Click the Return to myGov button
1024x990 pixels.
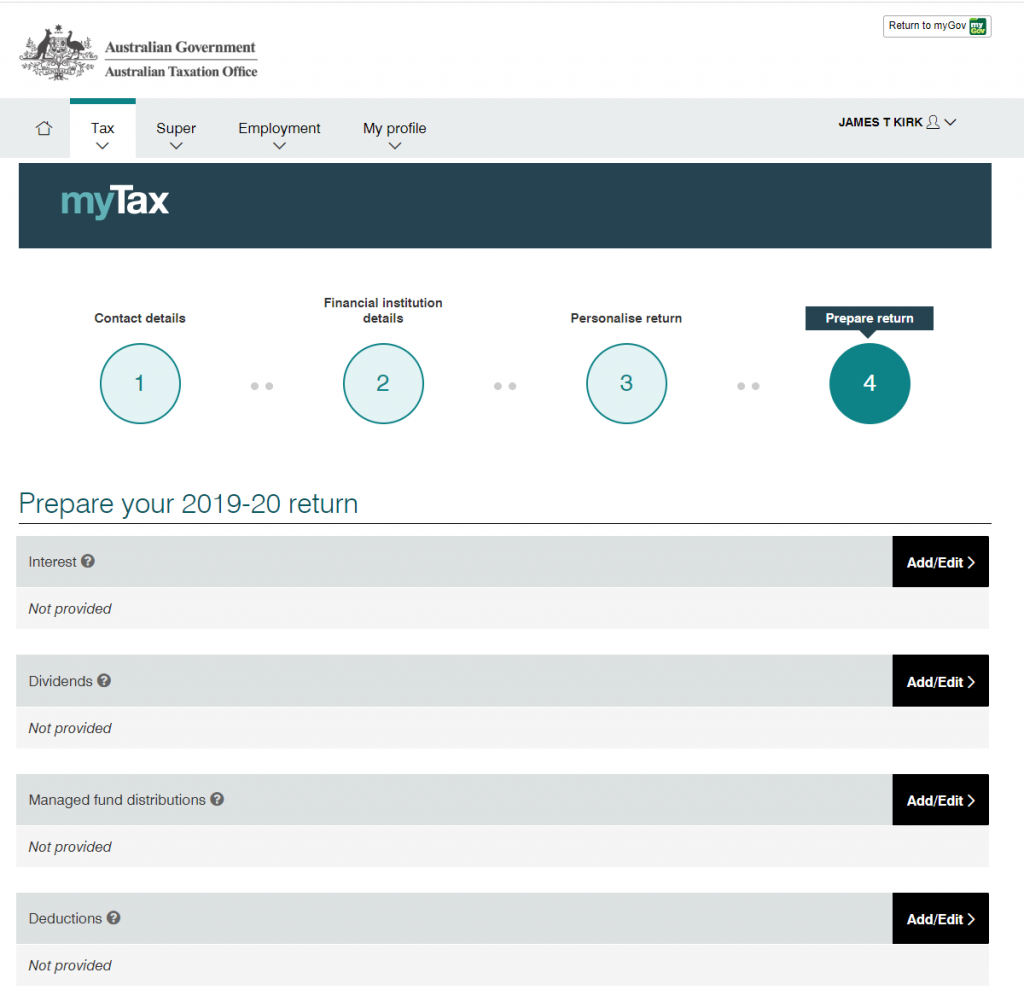coord(937,26)
